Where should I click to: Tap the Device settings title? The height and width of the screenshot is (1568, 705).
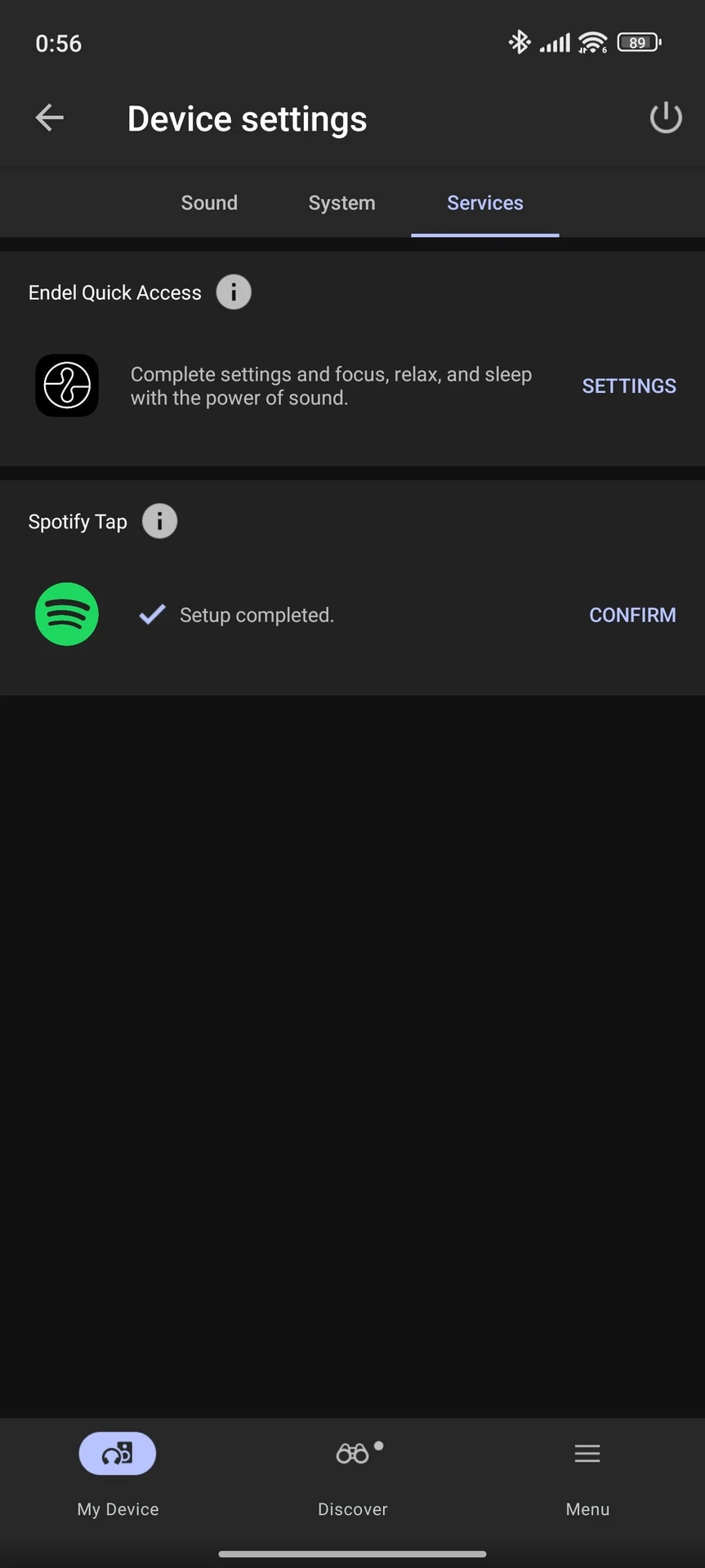coord(248,118)
